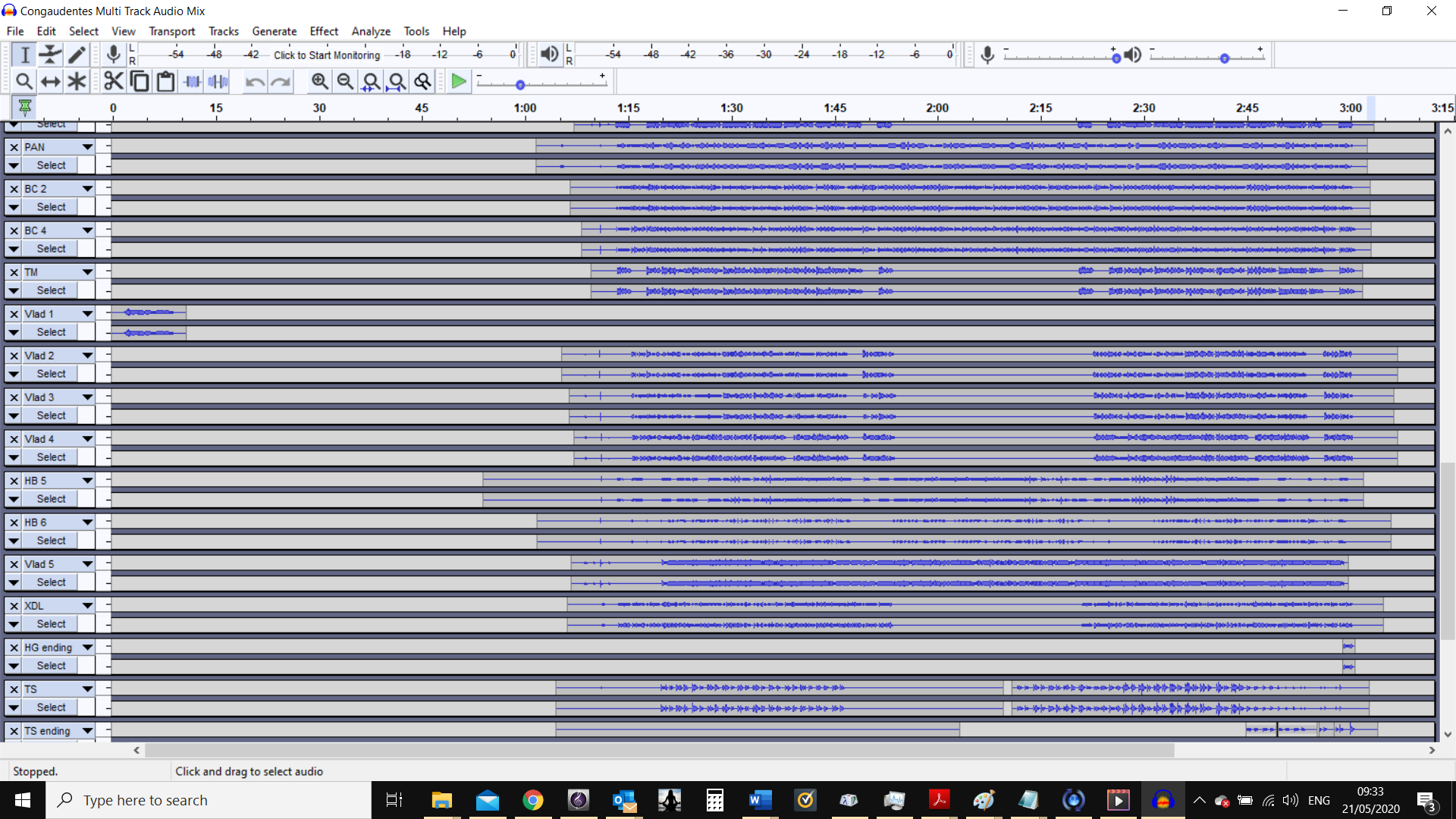Toggle the pinned play head button

pyautogui.click(x=25, y=108)
